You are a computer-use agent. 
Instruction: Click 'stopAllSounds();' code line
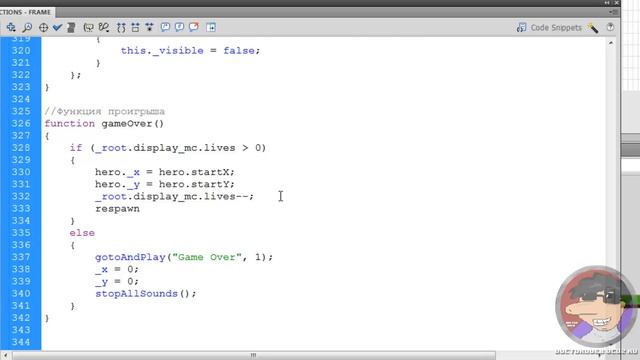146,293
